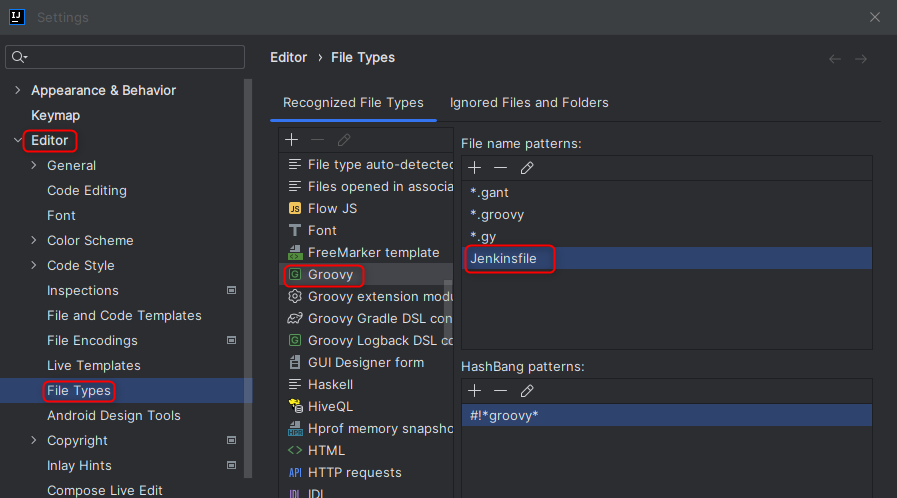The image size is (897, 498).
Task: Switch to Recognized File Types tab
Action: [x=353, y=103]
